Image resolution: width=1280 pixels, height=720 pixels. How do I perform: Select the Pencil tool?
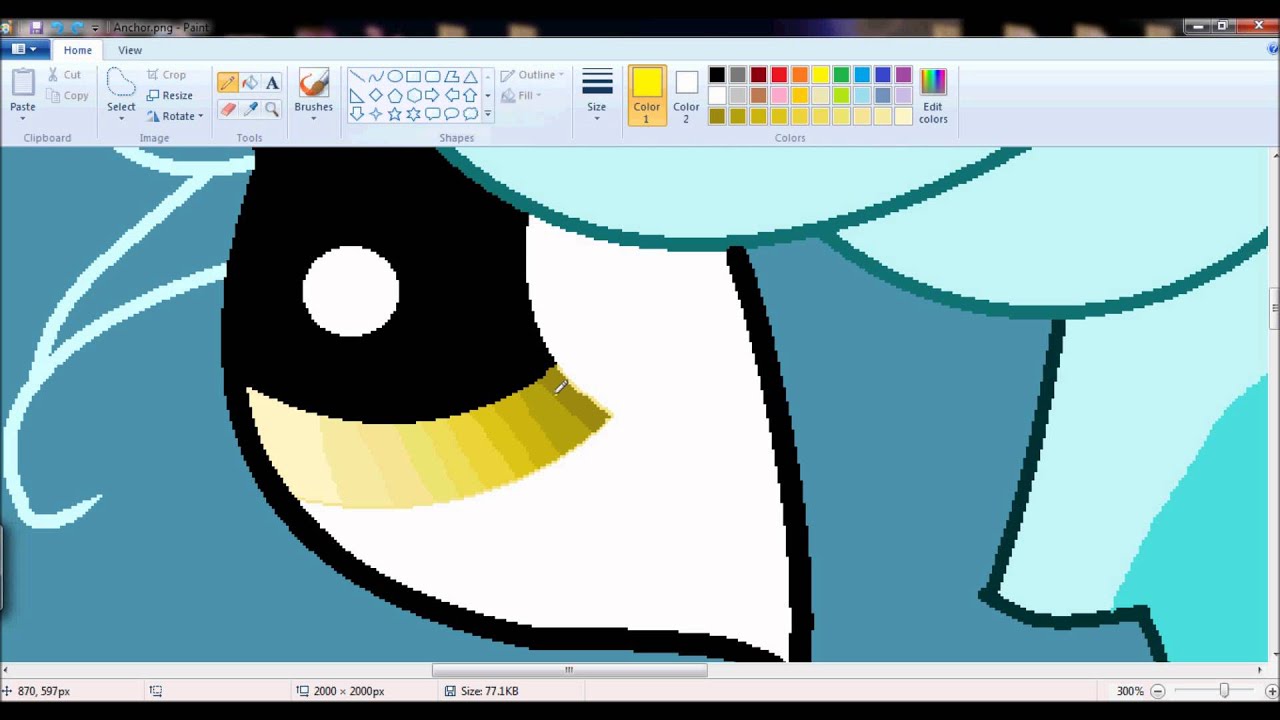pos(228,83)
